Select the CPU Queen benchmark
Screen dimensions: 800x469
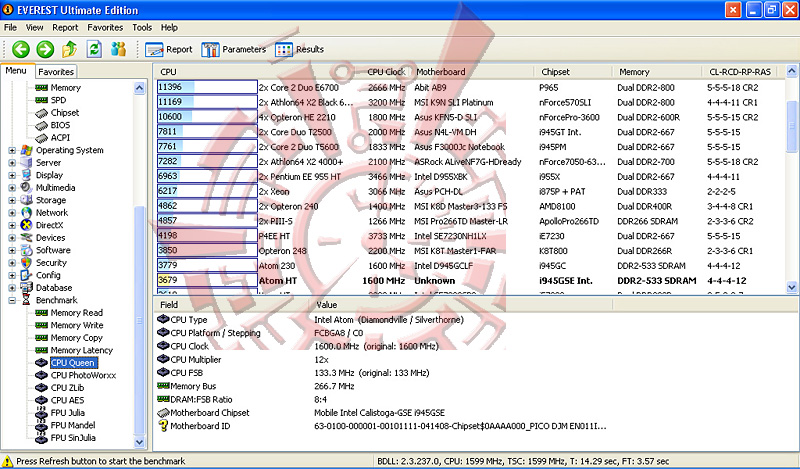73,363
